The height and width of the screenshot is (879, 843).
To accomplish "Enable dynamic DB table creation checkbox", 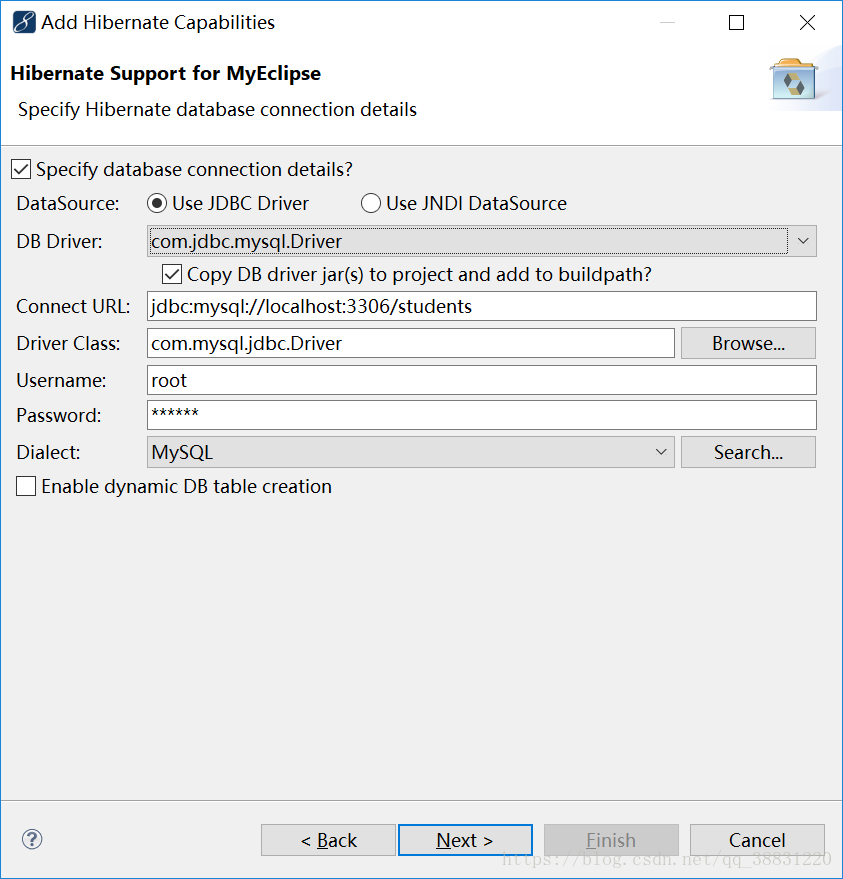I will click(26, 486).
